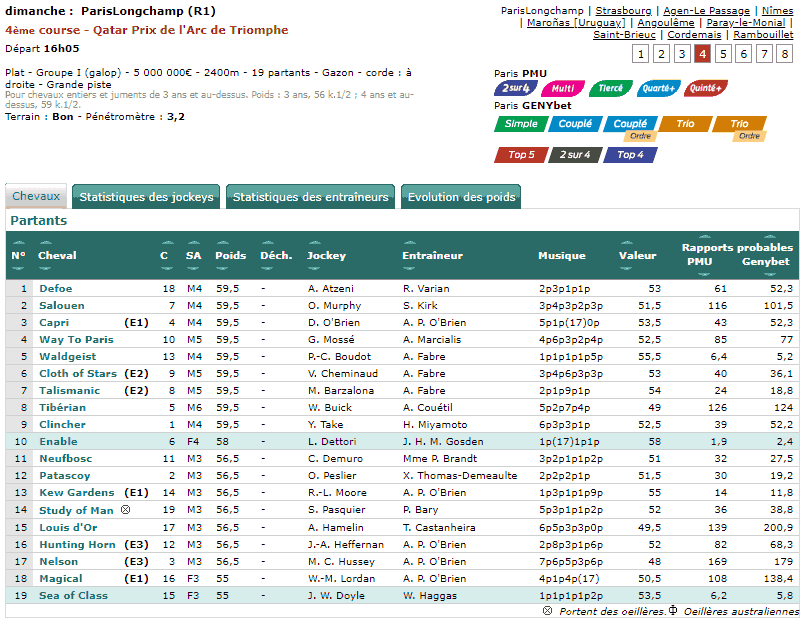
Task: Select the red Top 5 bet badge
Action: pyautogui.click(x=521, y=155)
